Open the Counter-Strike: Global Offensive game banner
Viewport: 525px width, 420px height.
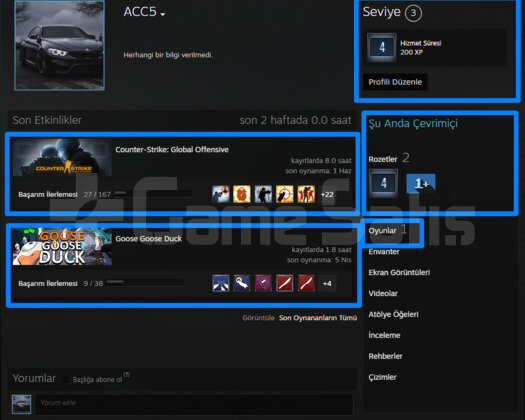click(62, 157)
